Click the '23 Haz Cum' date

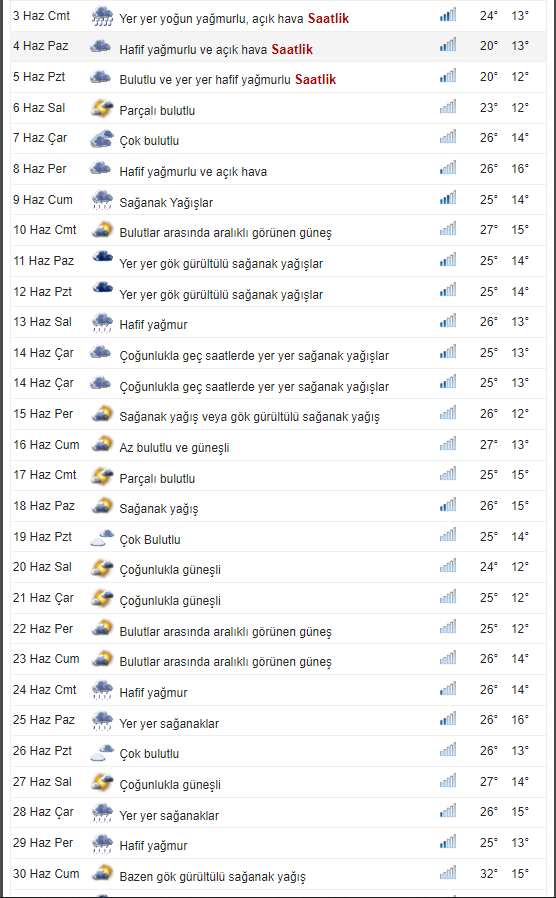46,659
